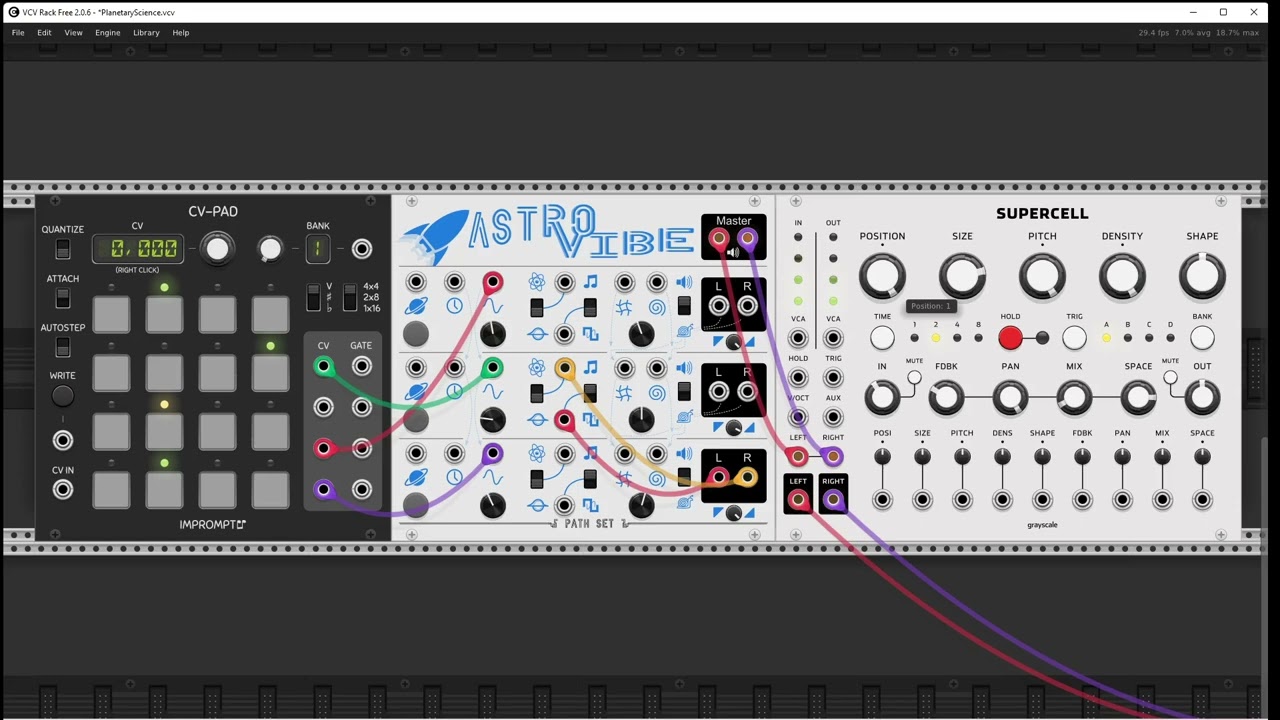Click the POSITION knob on Supercell
1280x720 pixels.
tap(882, 277)
